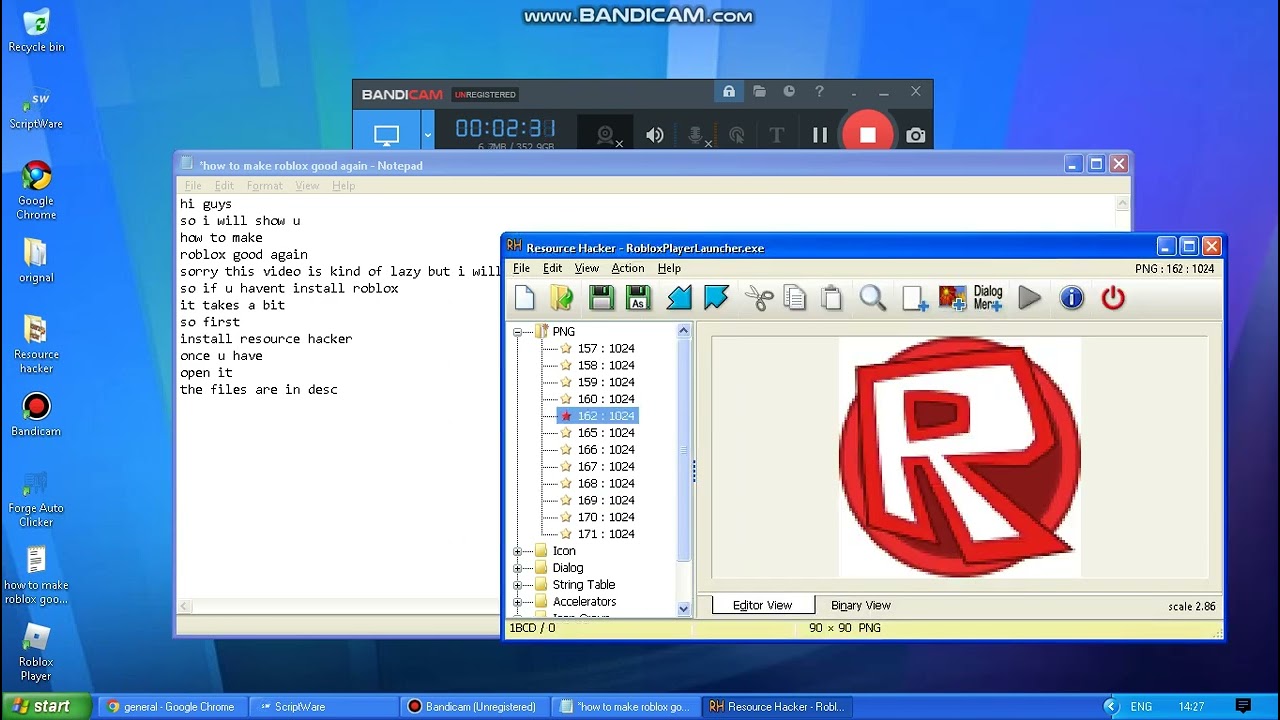Open Notepad File menu

[193, 186]
